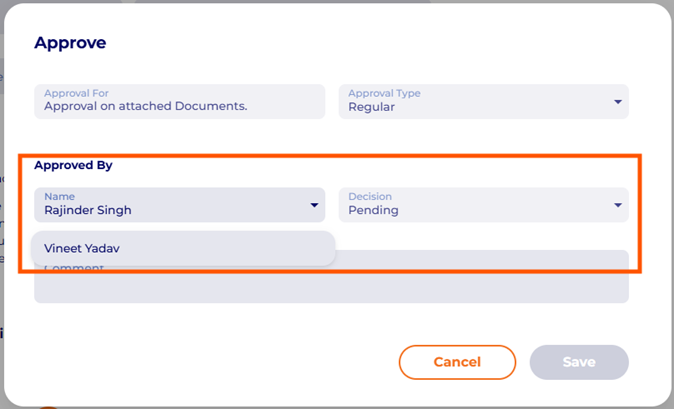This screenshot has width=674, height=409.
Task: Click the small 'Decision' field label
Action: click(370, 197)
